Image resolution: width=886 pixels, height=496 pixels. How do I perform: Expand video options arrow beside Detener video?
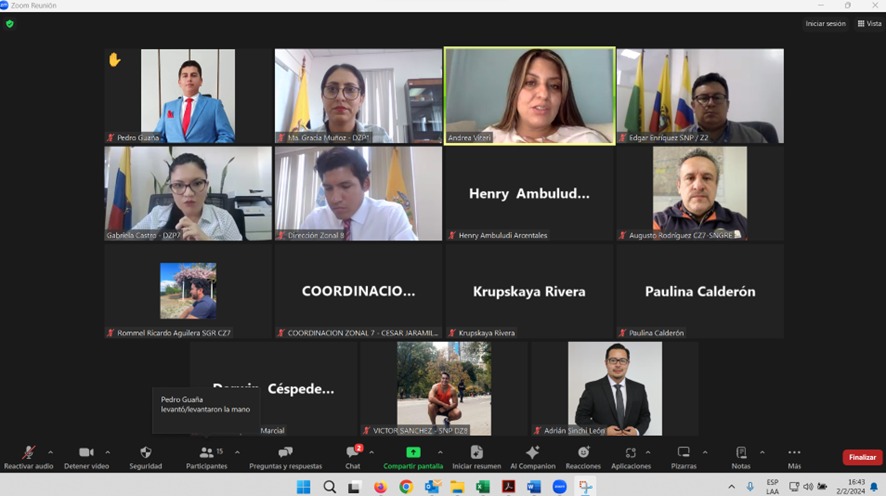(108, 452)
